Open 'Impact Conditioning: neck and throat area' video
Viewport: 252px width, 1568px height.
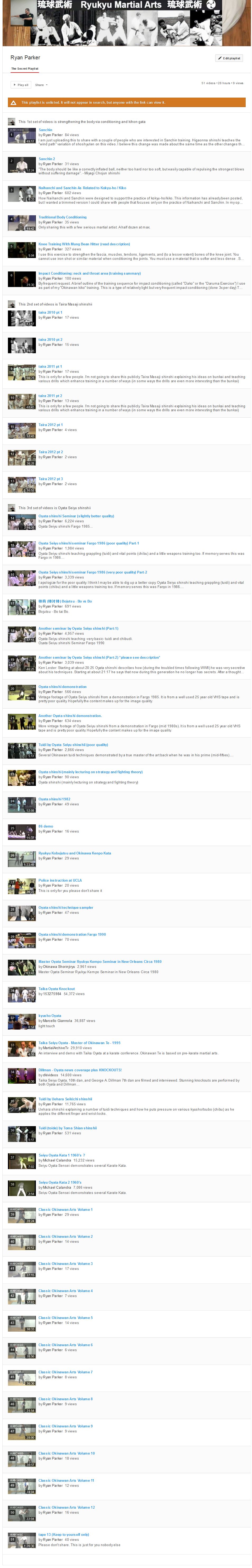89,273
